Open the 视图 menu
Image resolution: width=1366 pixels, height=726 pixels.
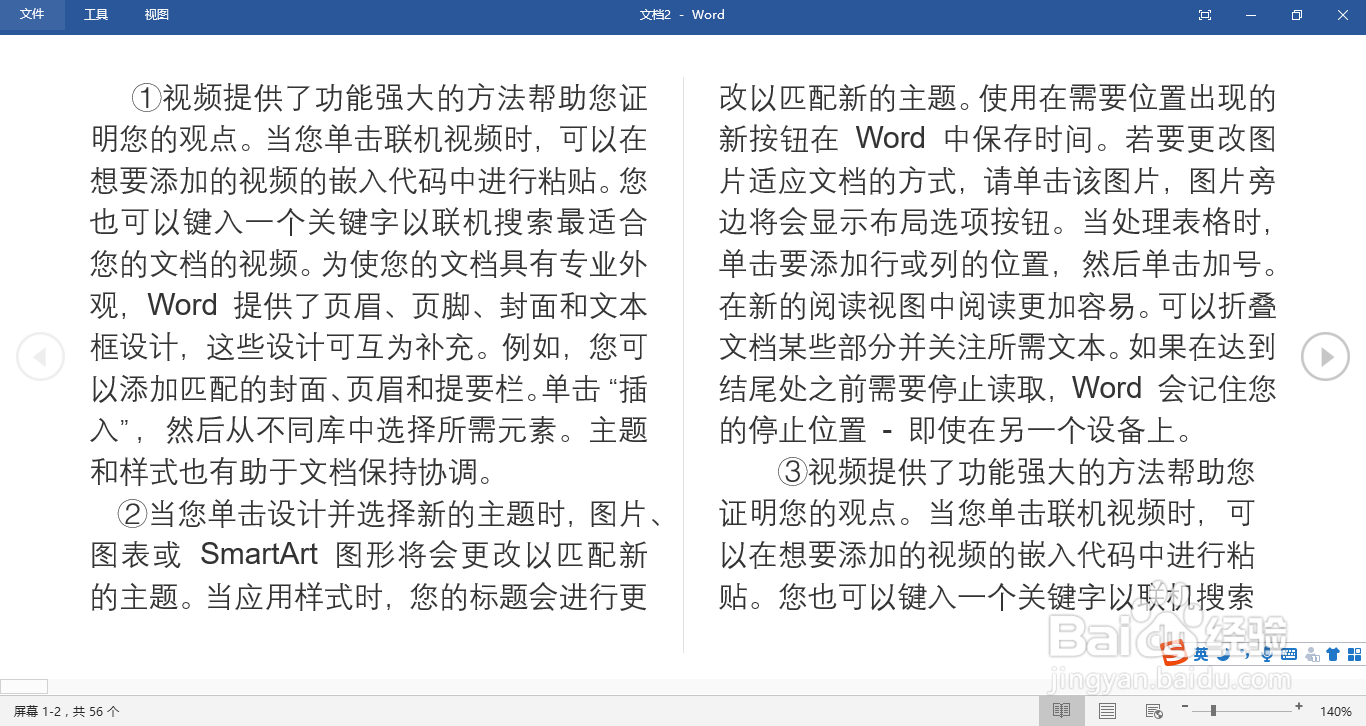(x=157, y=15)
